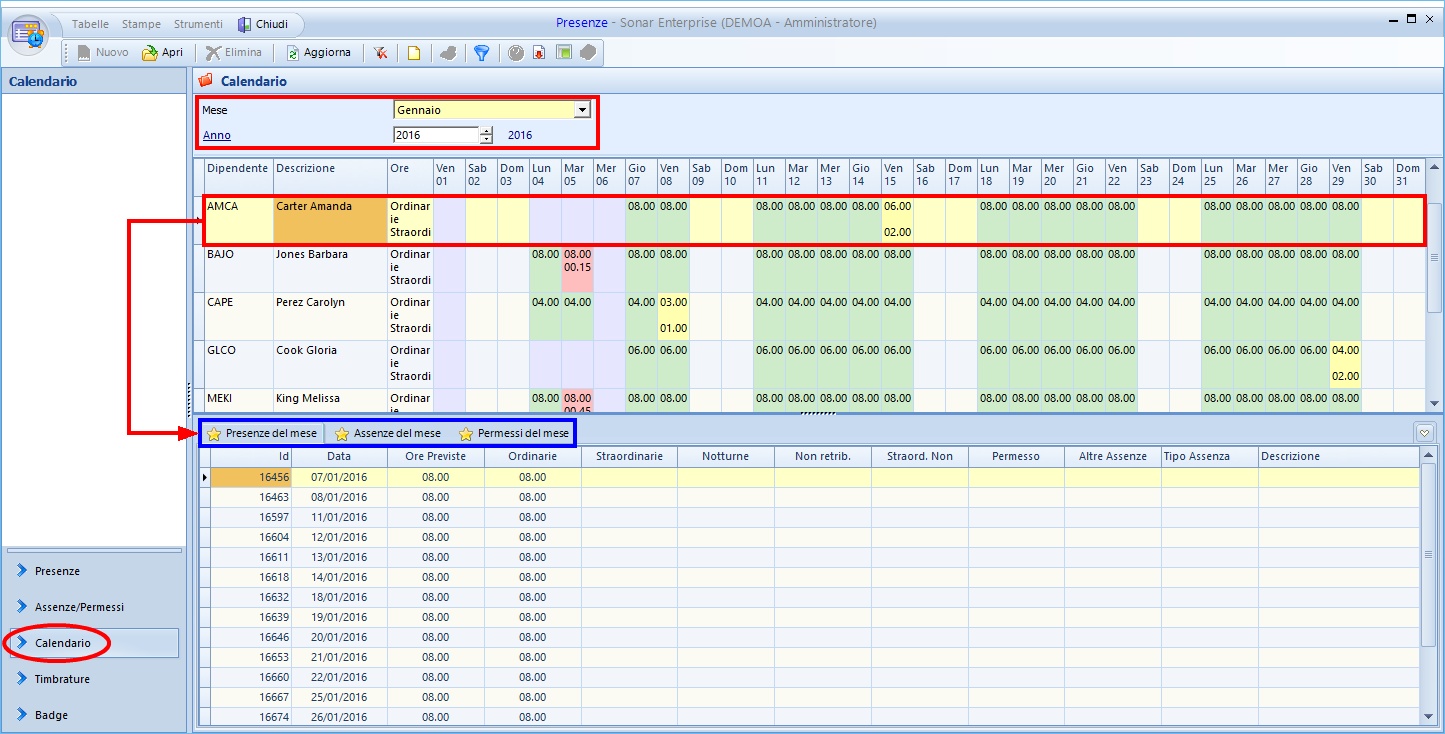Click the red-arrow document export icon
The height and width of the screenshot is (734, 1445).
click(x=539, y=53)
